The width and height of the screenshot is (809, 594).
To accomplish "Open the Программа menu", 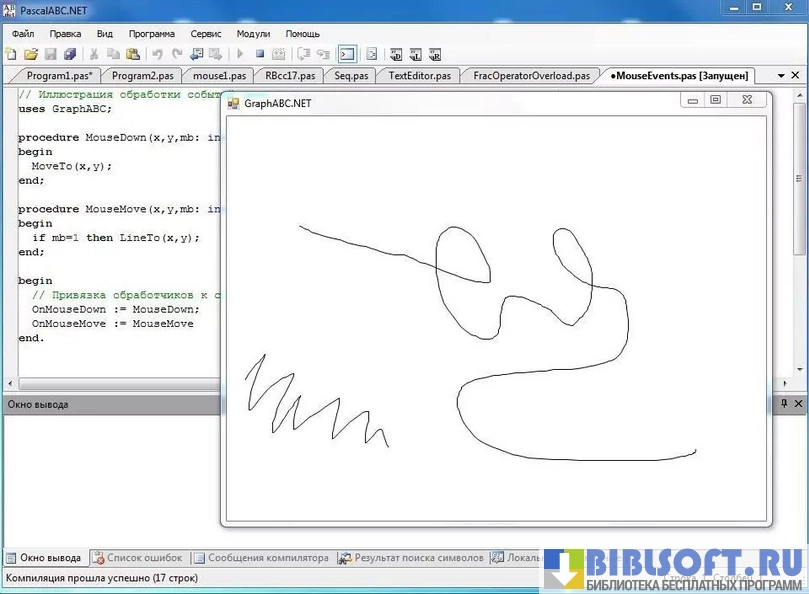I will (x=151, y=33).
